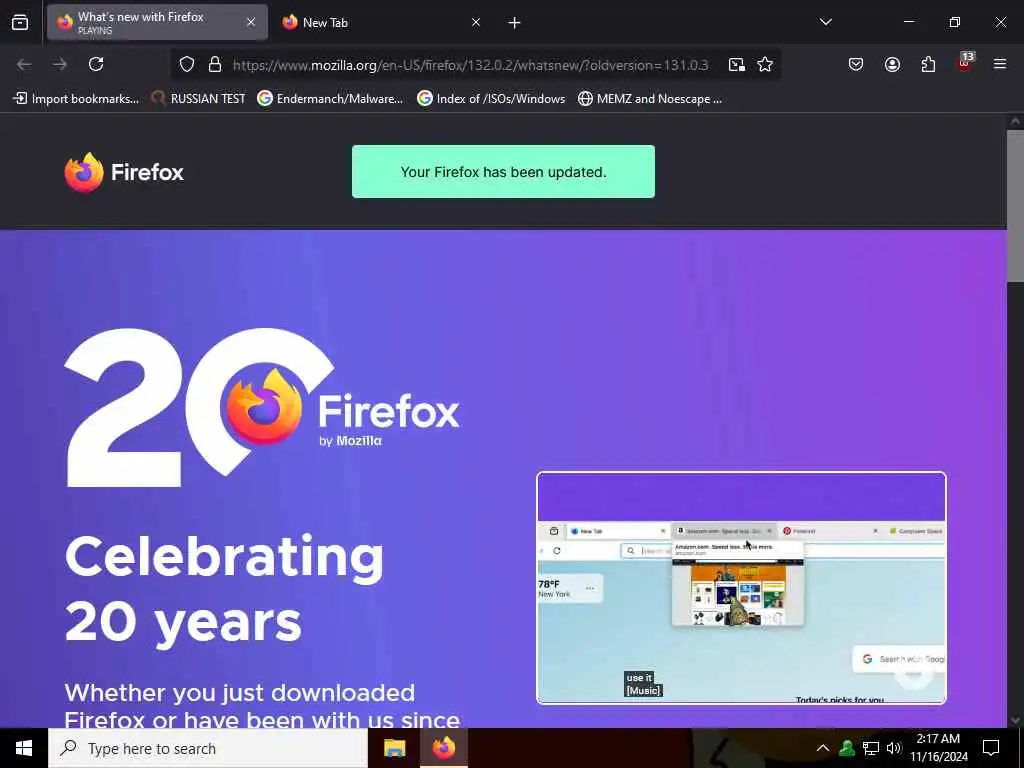Screen dimensions: 1024x768
Task: Open the taskbar clock and date
Action: coord(938,748)
